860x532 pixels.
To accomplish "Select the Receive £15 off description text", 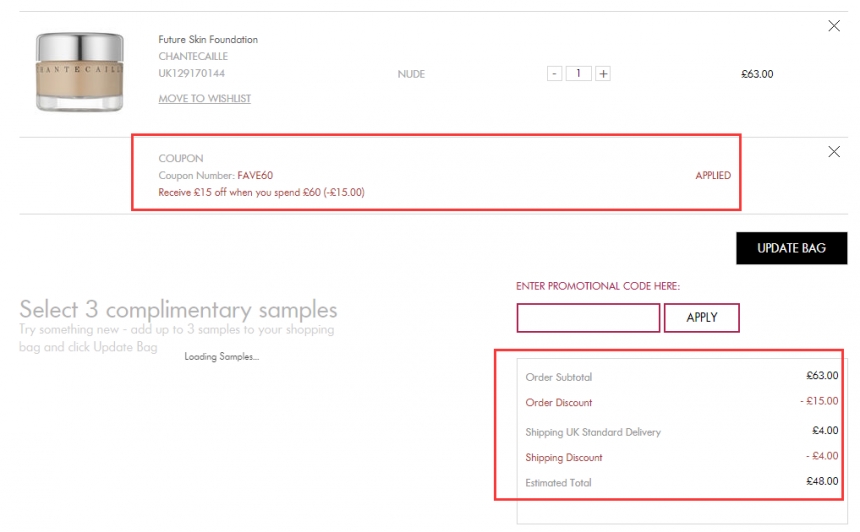I will [261, 193].
